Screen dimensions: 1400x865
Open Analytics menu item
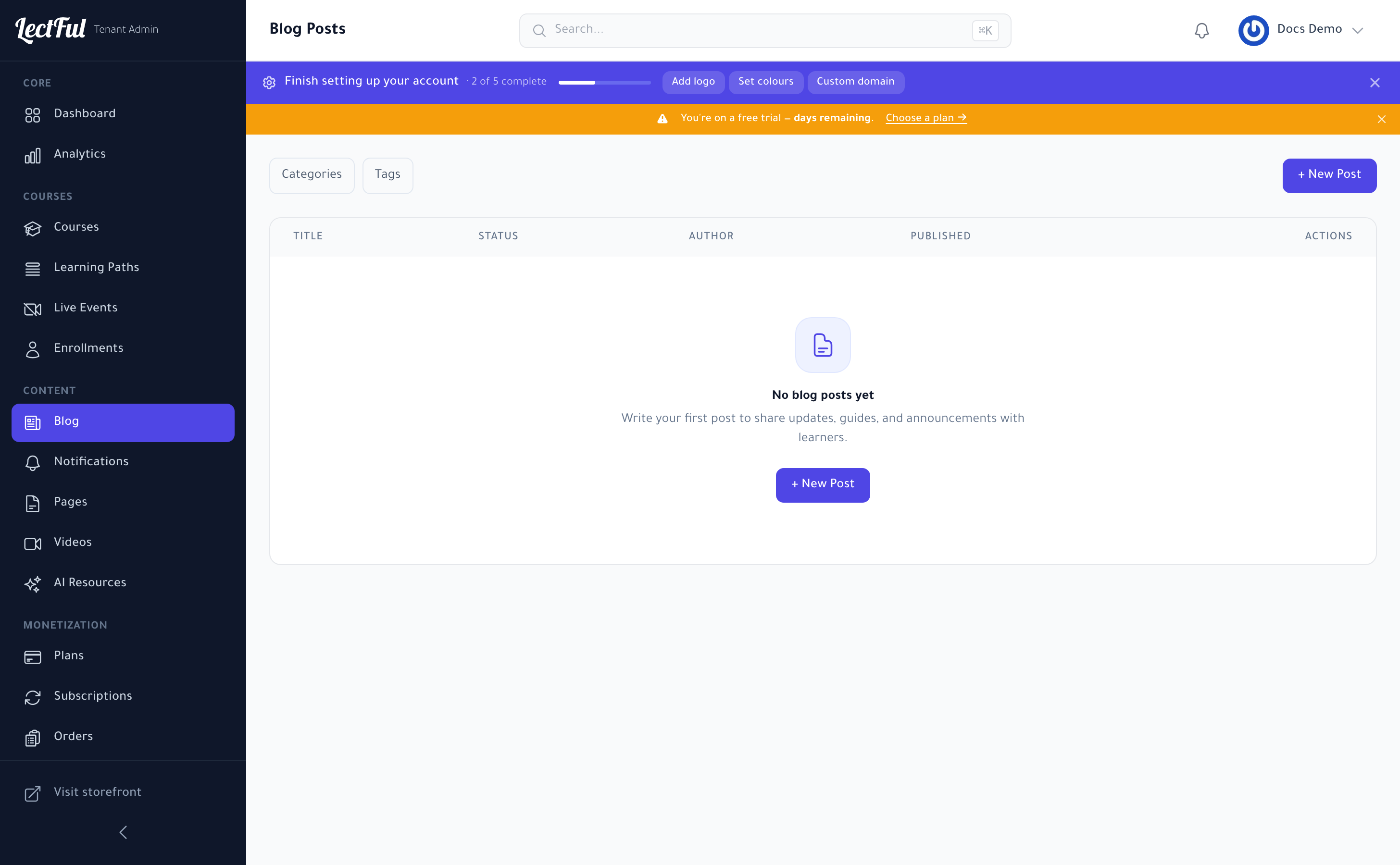[x=123, y=156]
